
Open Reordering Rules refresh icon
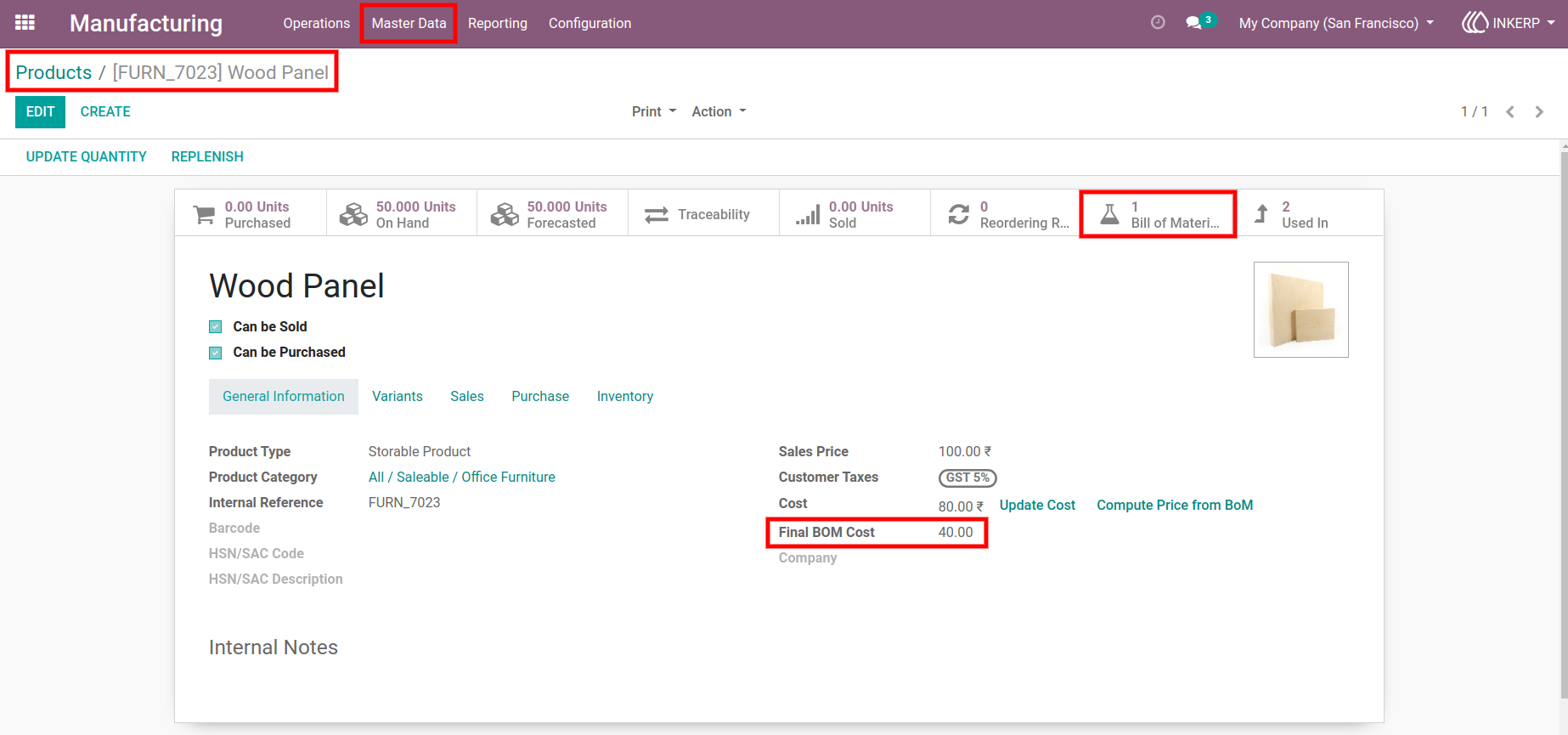tap(959, 215)
